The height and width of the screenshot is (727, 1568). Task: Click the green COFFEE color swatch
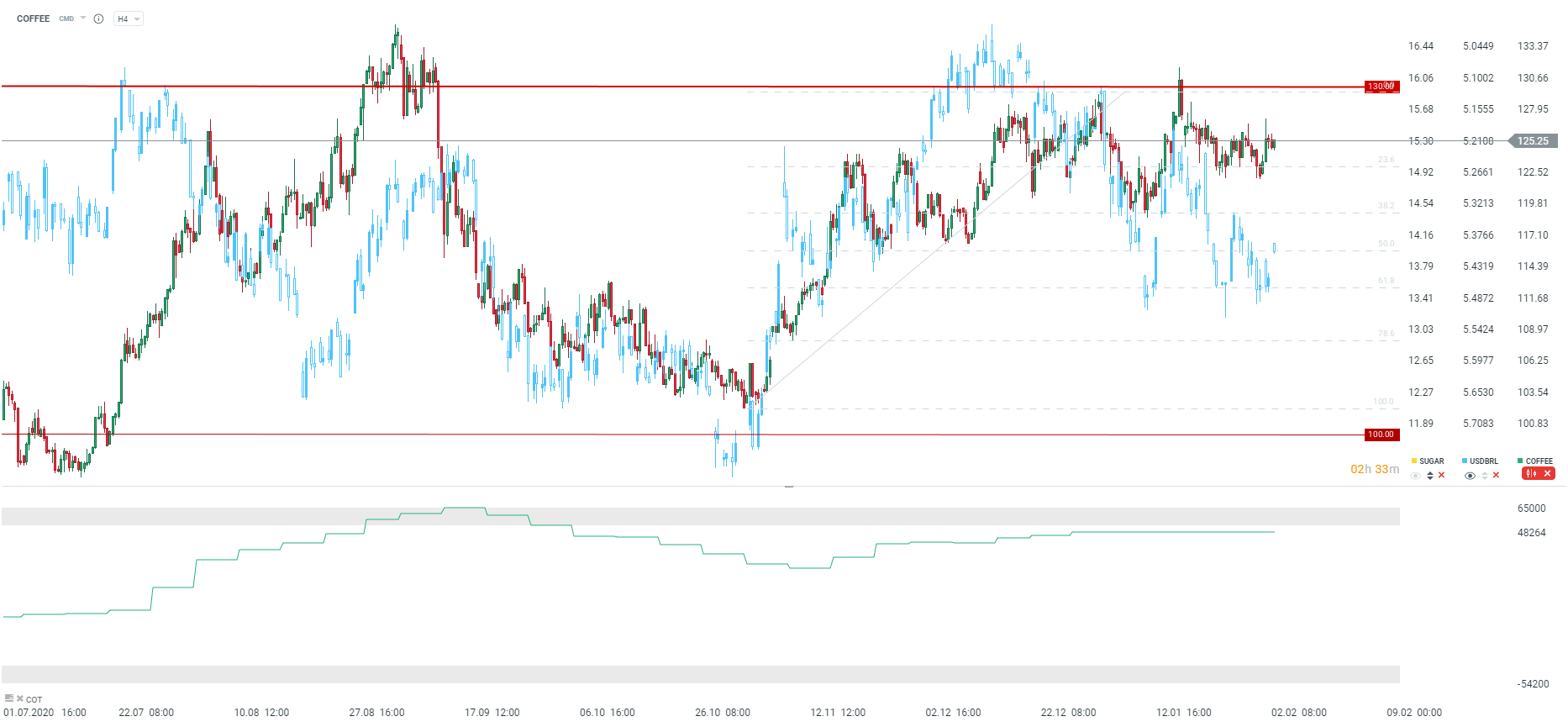tap(1520, 461)
